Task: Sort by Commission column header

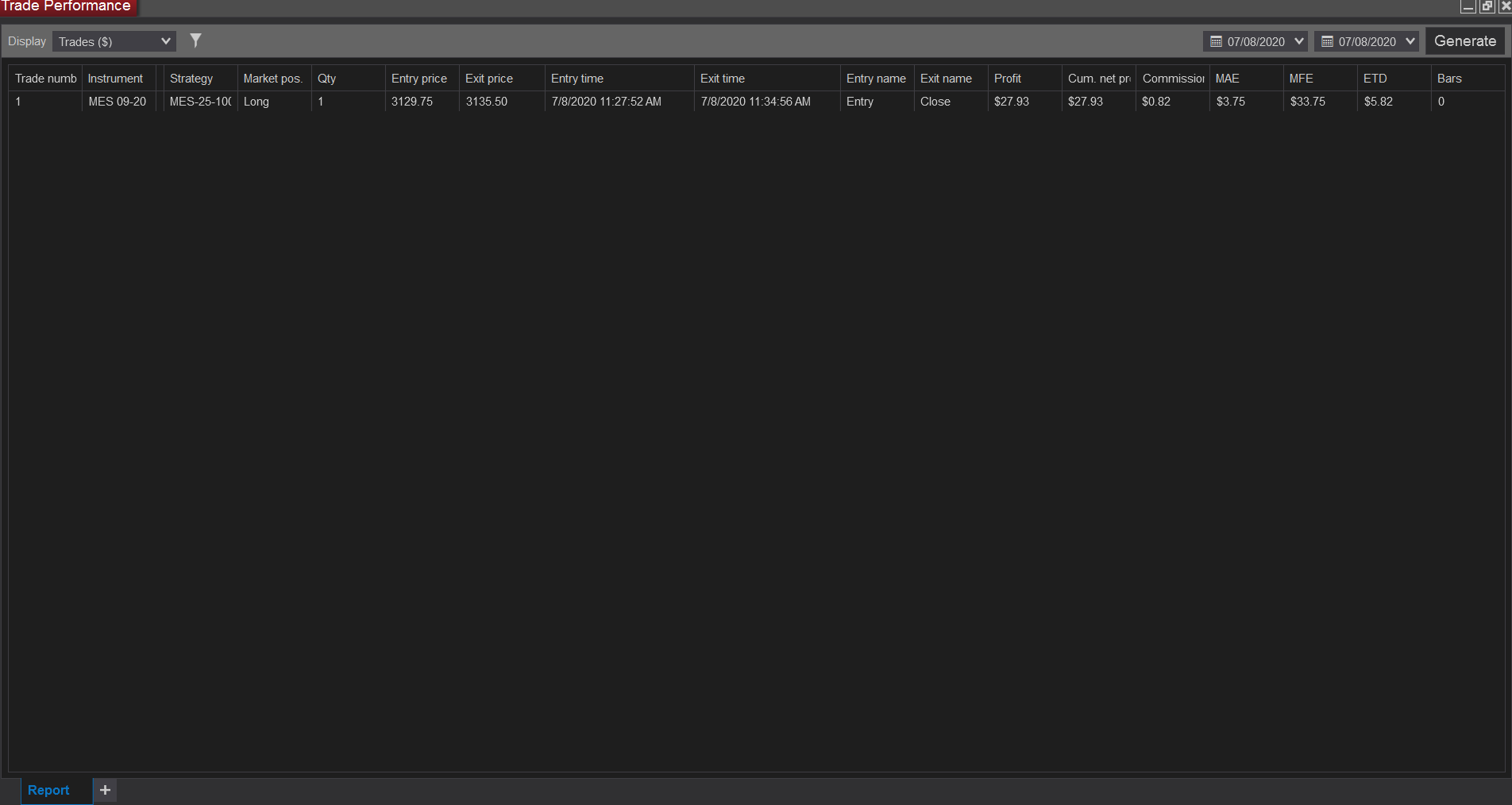Action: click(1173, 79)
